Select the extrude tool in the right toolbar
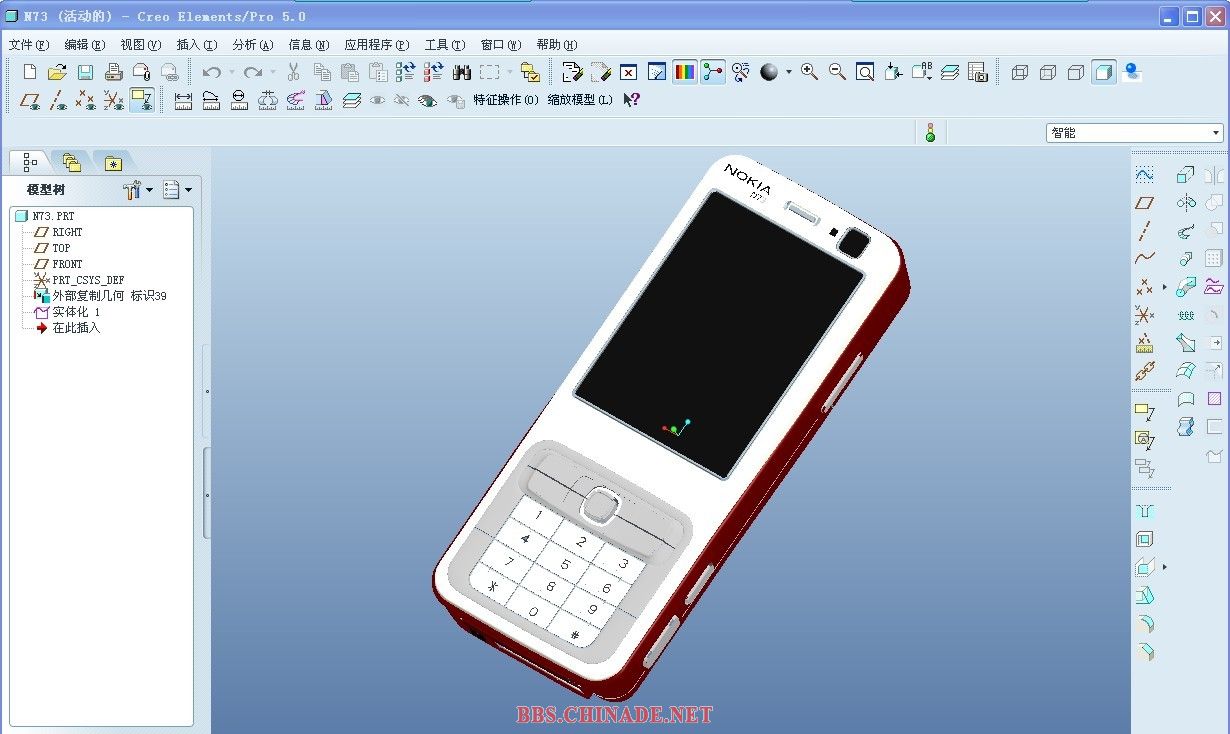The height and width of the screenshot is (734, 1230). pyautogui.click(x=1185, y=175)
